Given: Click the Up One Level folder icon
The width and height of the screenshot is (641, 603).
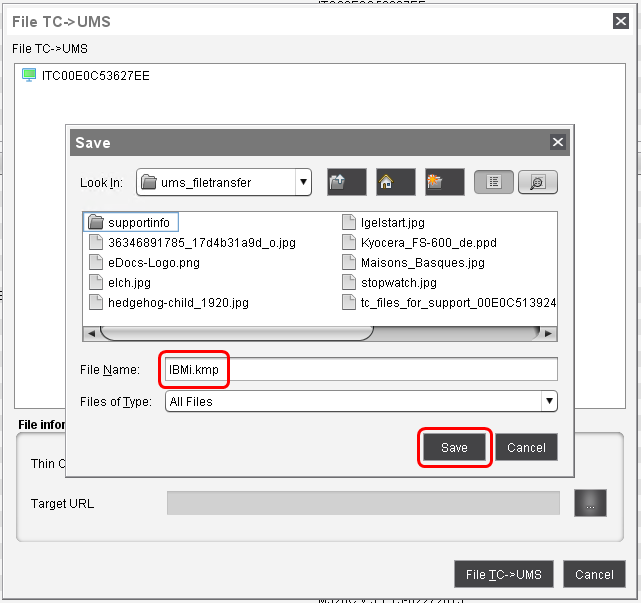Looking at the screenshot, I should pyautogui.click(x=346, y=182).
